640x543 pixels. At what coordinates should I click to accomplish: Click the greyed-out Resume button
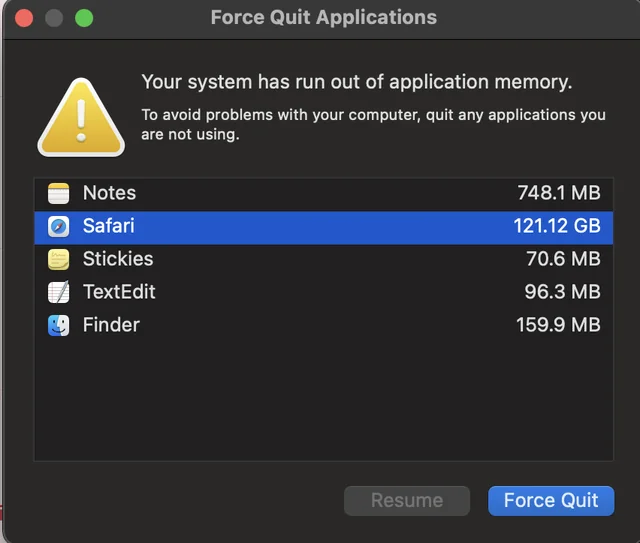pos(407,501)
